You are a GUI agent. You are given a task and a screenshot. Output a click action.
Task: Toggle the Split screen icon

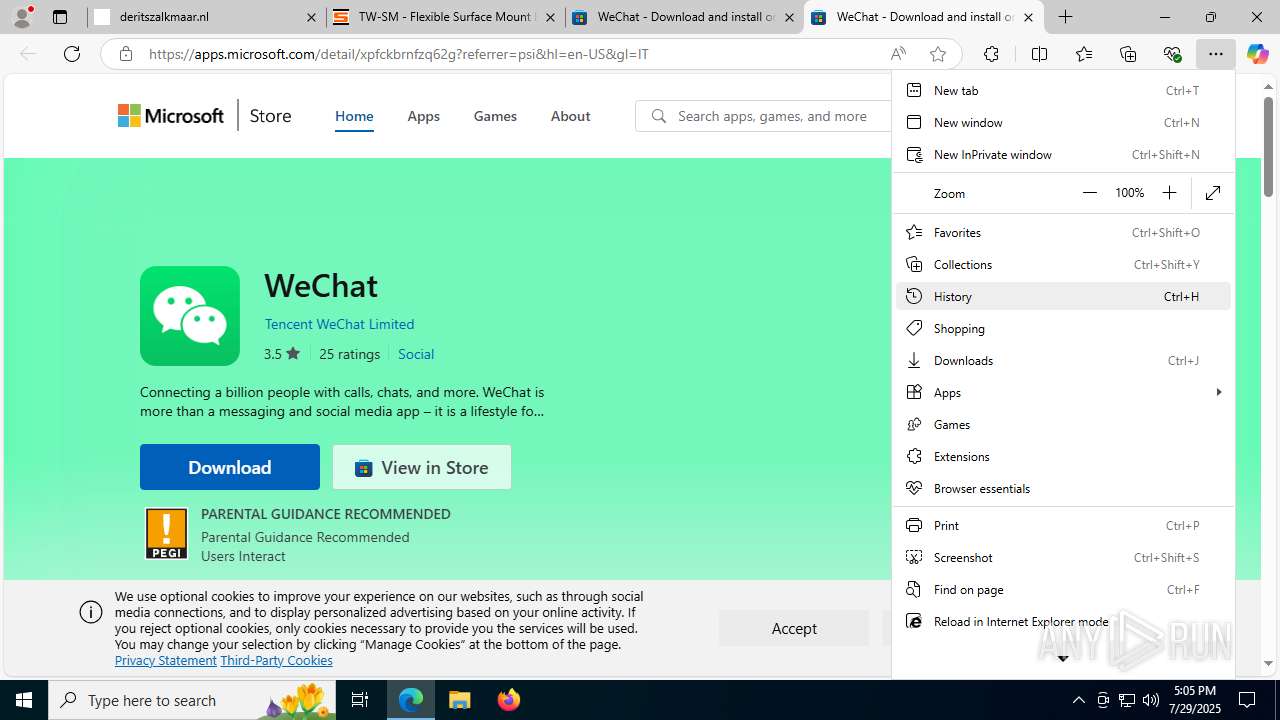(1039, 54)
